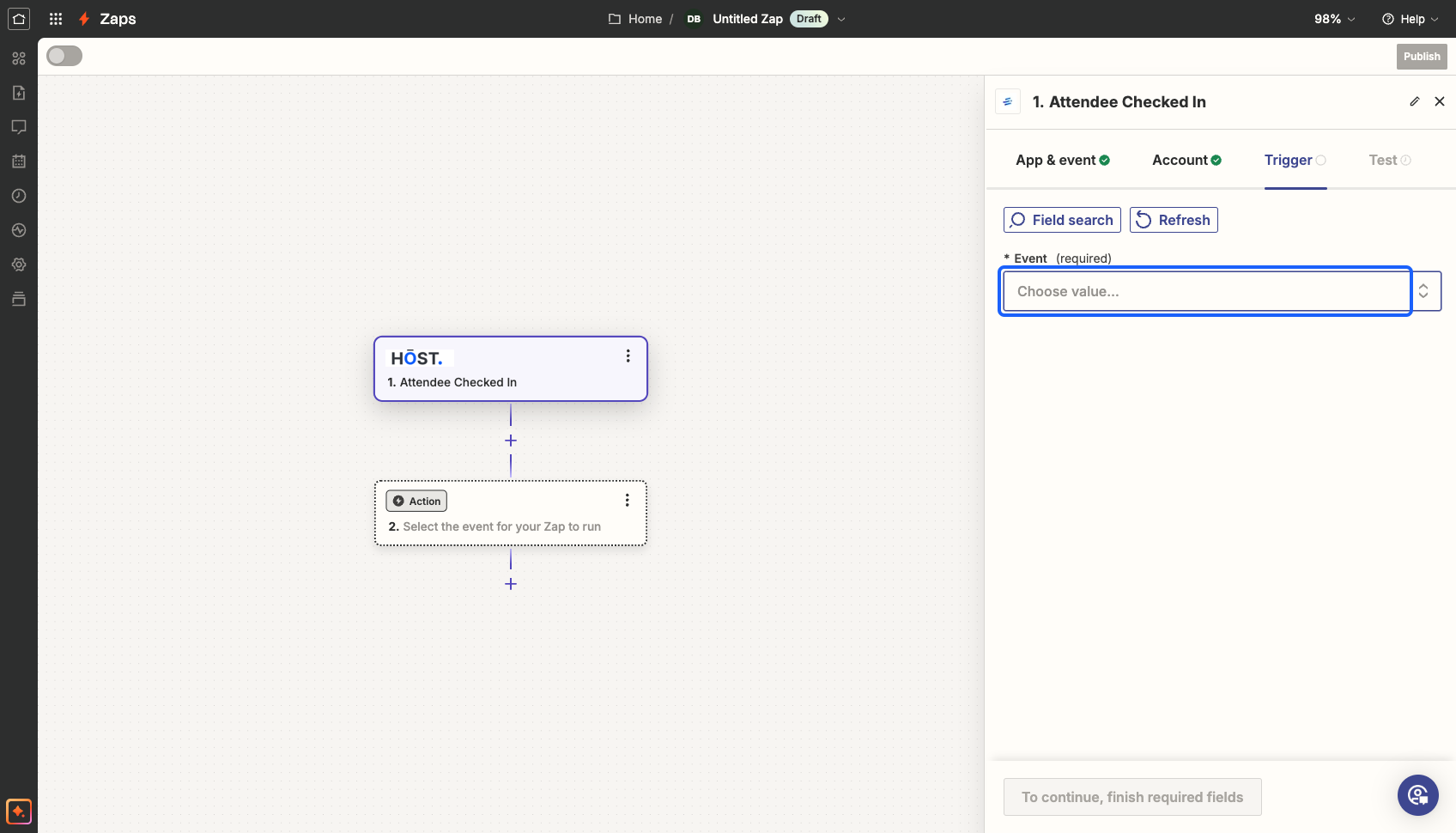Click the pencil rename step icon
Screen dimensions: 1456x833
[1415, 101]
